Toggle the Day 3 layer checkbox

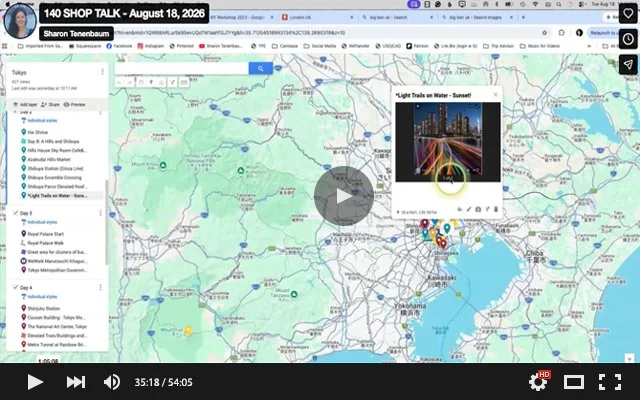(16, 213)
